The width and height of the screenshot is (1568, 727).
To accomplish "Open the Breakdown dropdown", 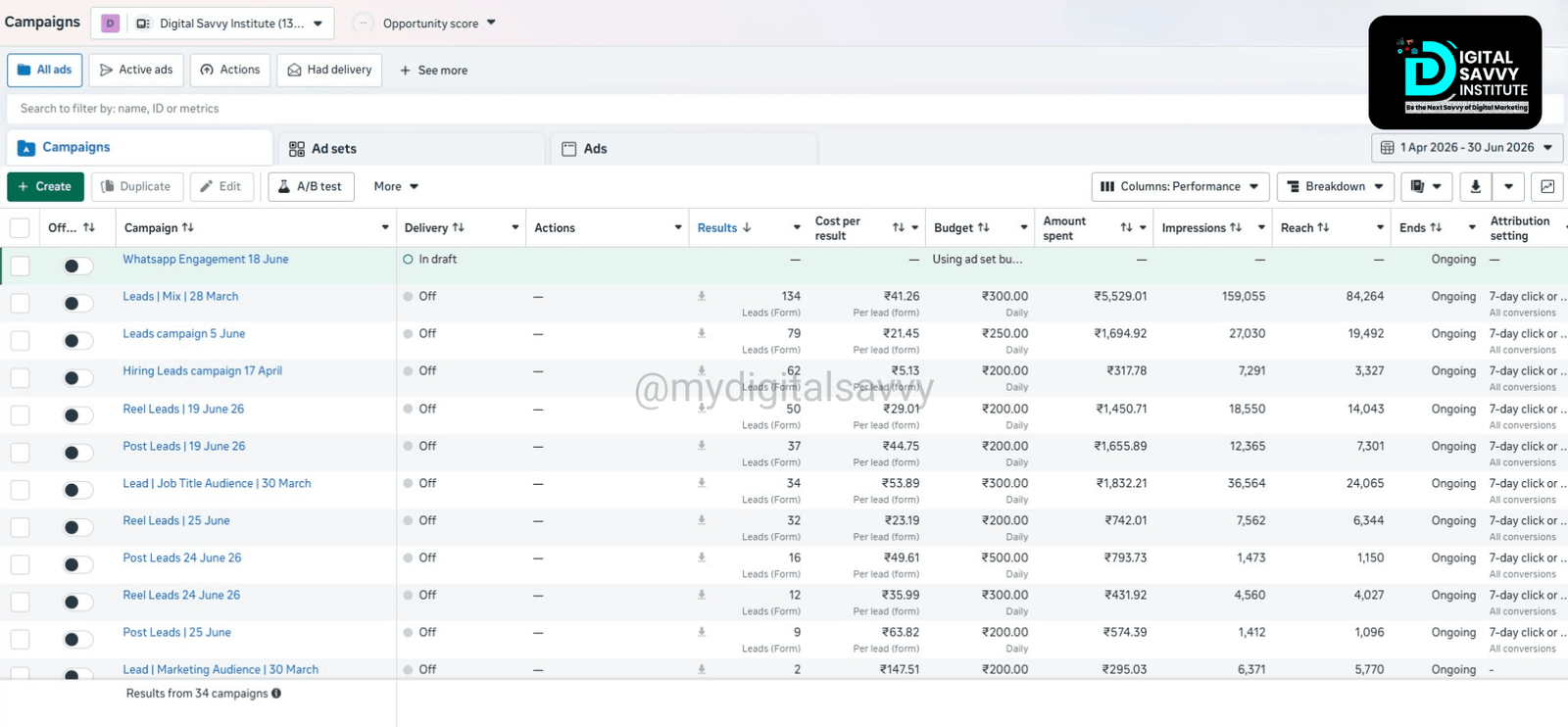I will tap(1335, 186).
